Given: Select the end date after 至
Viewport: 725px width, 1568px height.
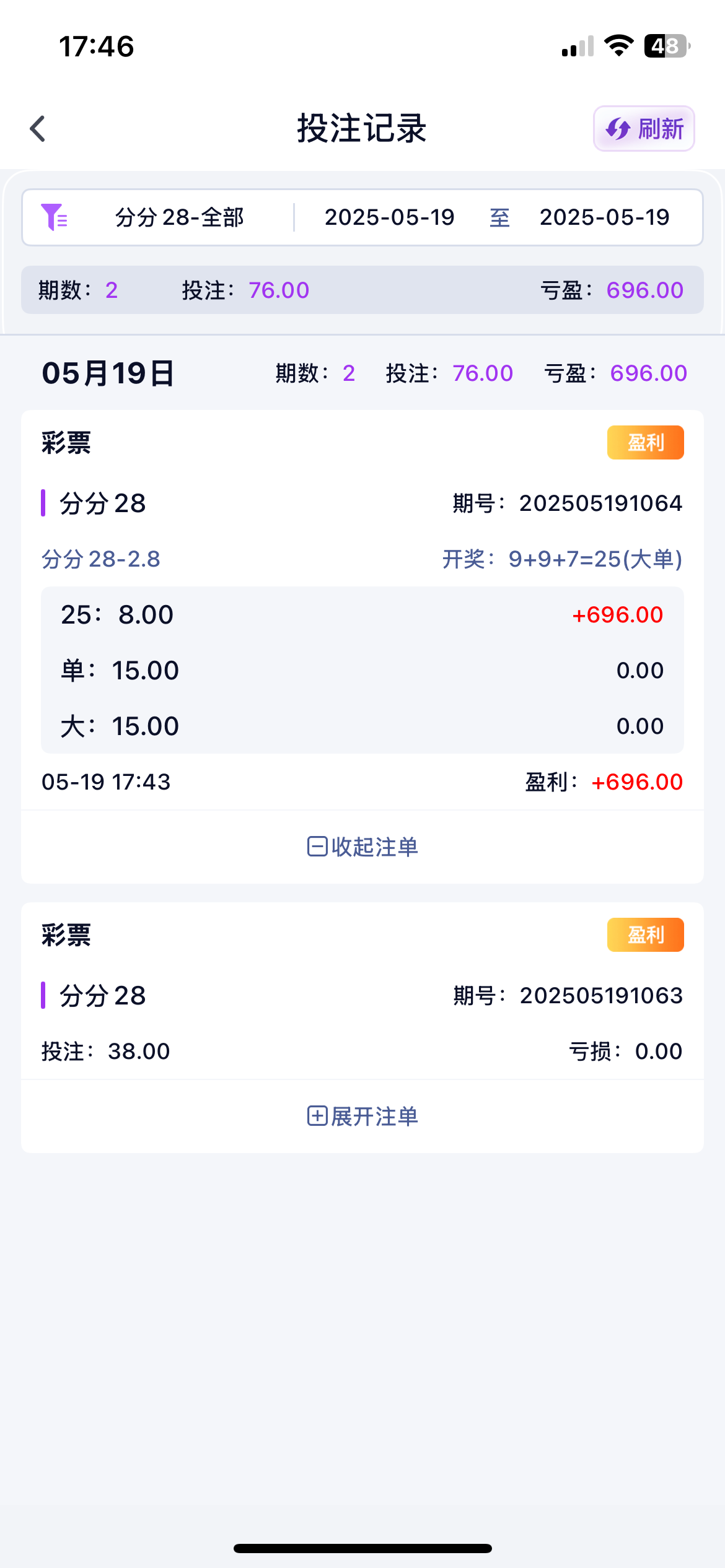Looking at the screenshot, I should (604, 217).
